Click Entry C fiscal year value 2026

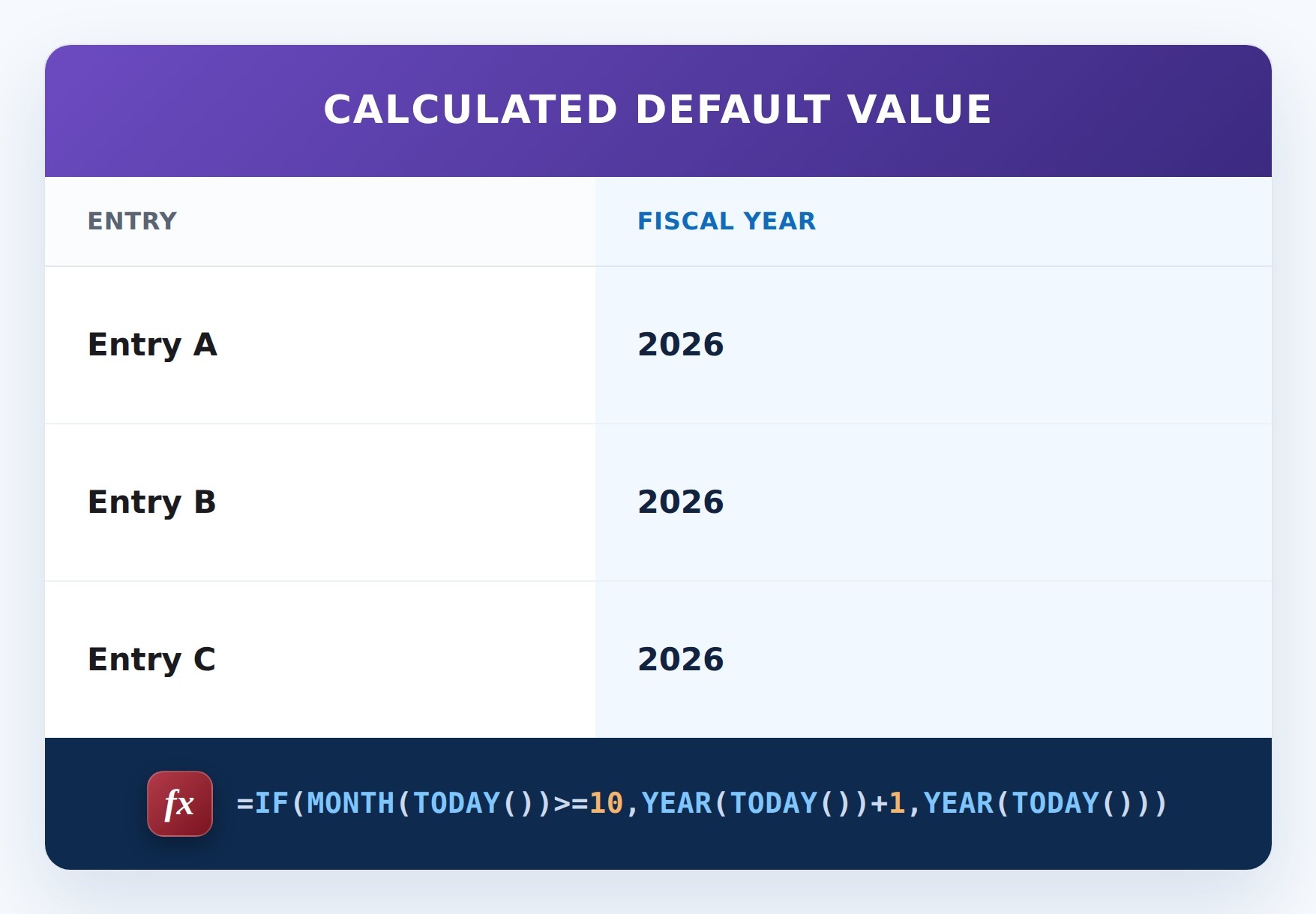coord(681,660)
